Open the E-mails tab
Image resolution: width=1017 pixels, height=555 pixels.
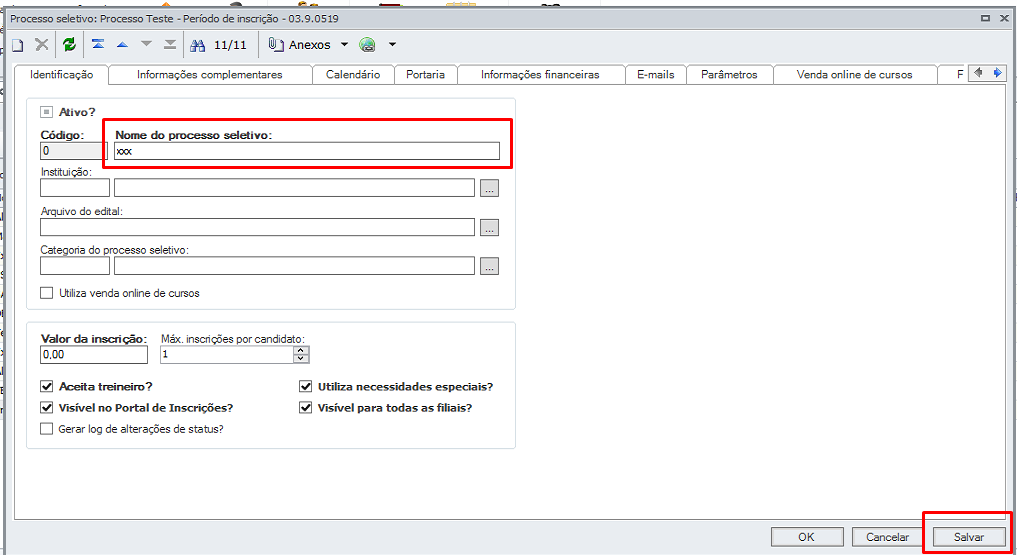coord(656,75)
